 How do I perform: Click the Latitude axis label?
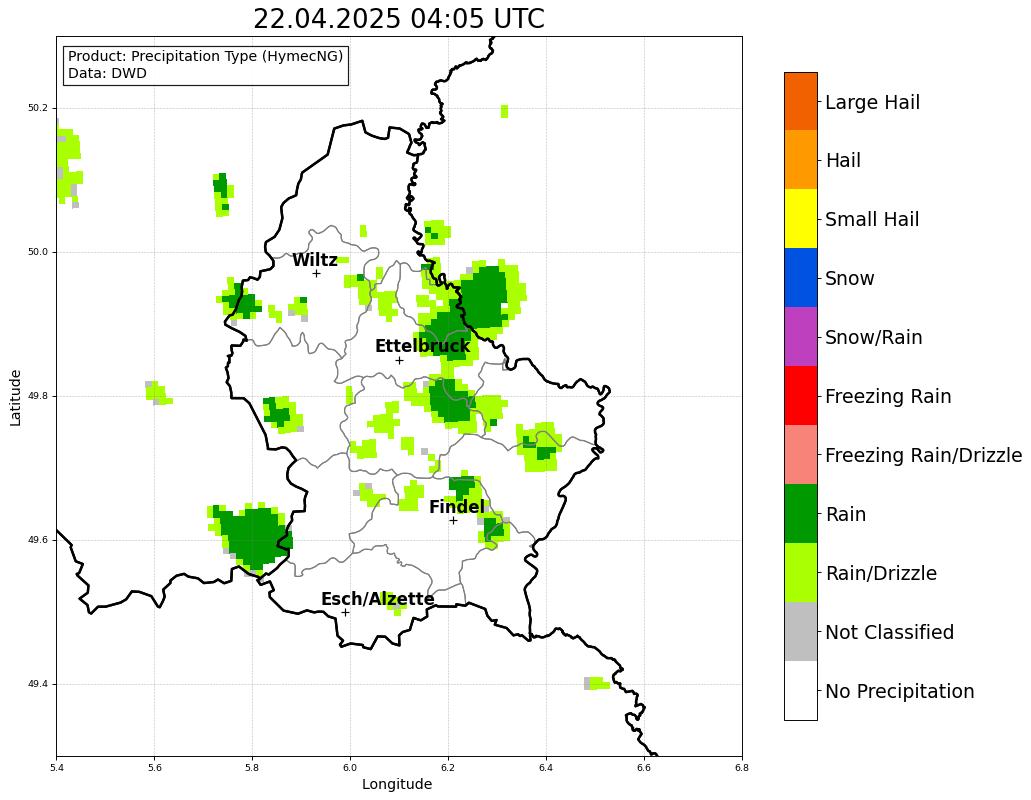click(x=16, y=397)
